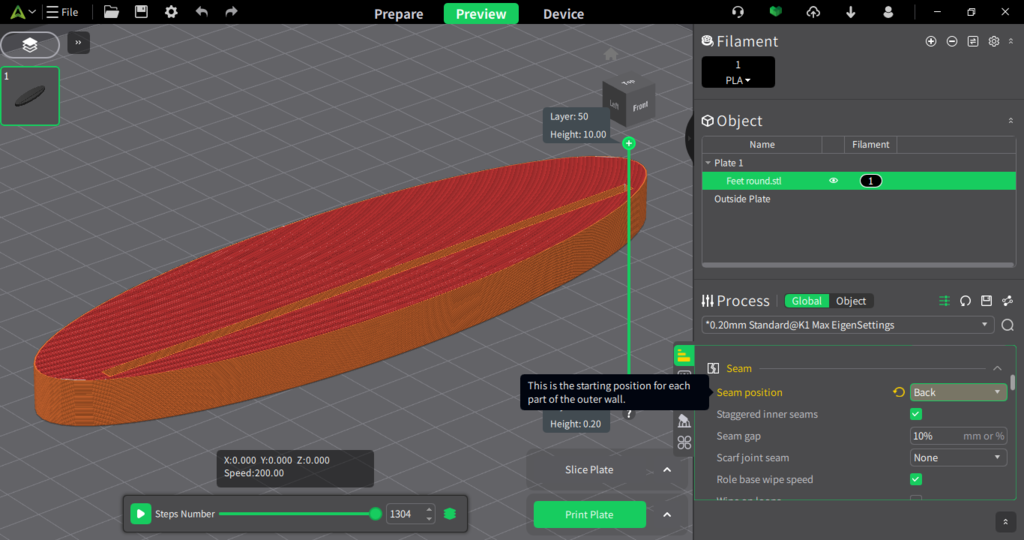Open the app logo menu
This screenshot has height=540, width=1024.
pyautogui.click(x=22, y=12)
